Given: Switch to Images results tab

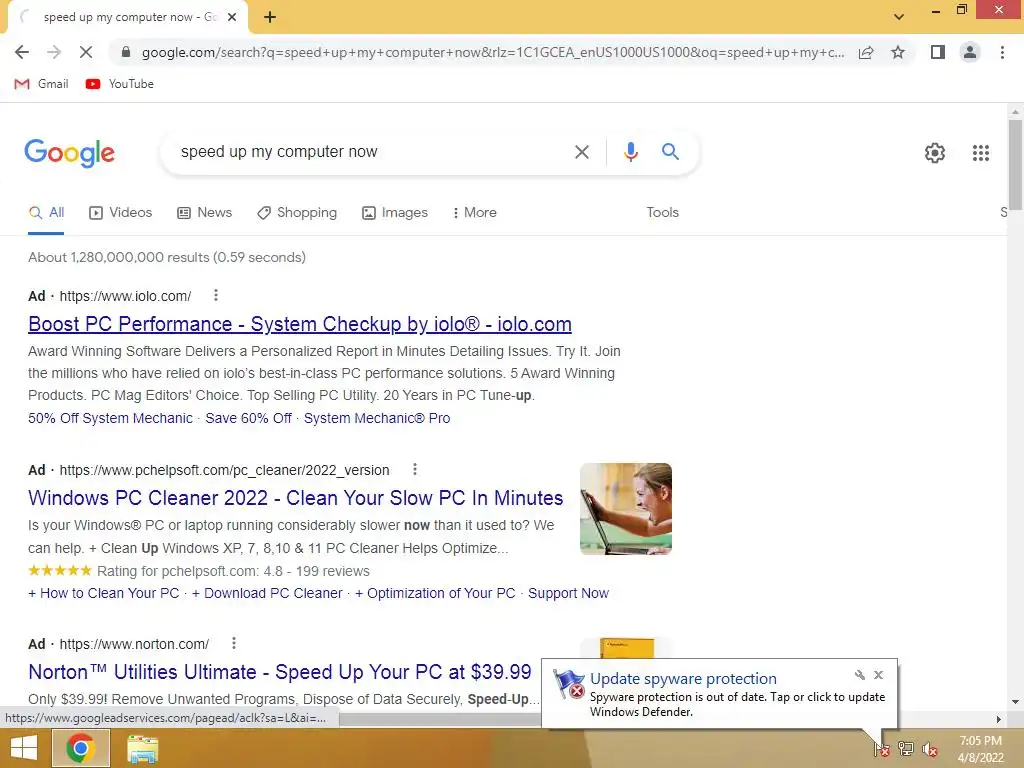Looking at the screenshot, I should coord(395,213).
